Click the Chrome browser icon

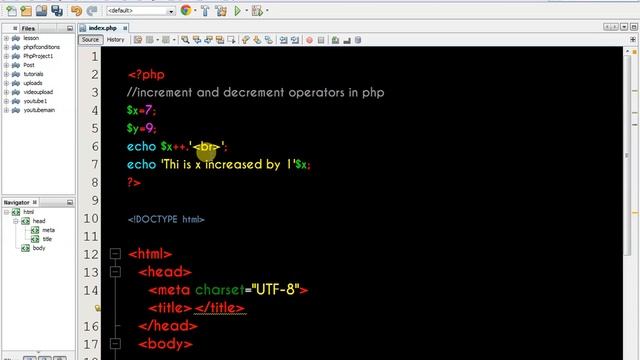(186, 10)
